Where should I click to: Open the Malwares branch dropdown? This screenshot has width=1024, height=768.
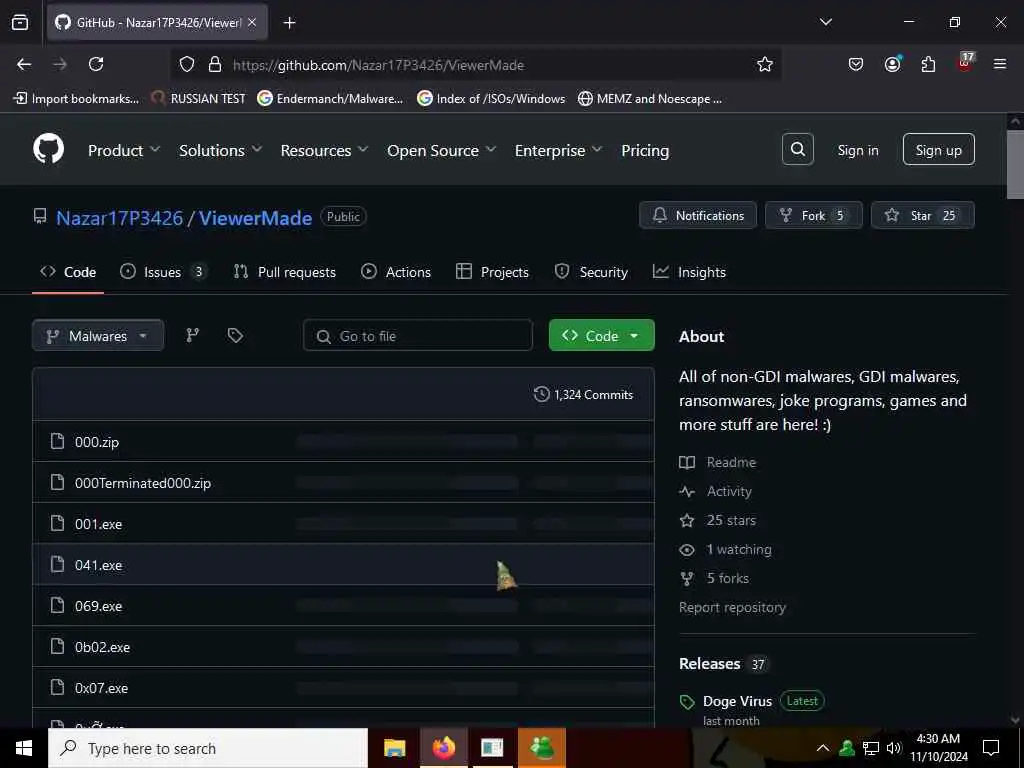tap(98, 336)
